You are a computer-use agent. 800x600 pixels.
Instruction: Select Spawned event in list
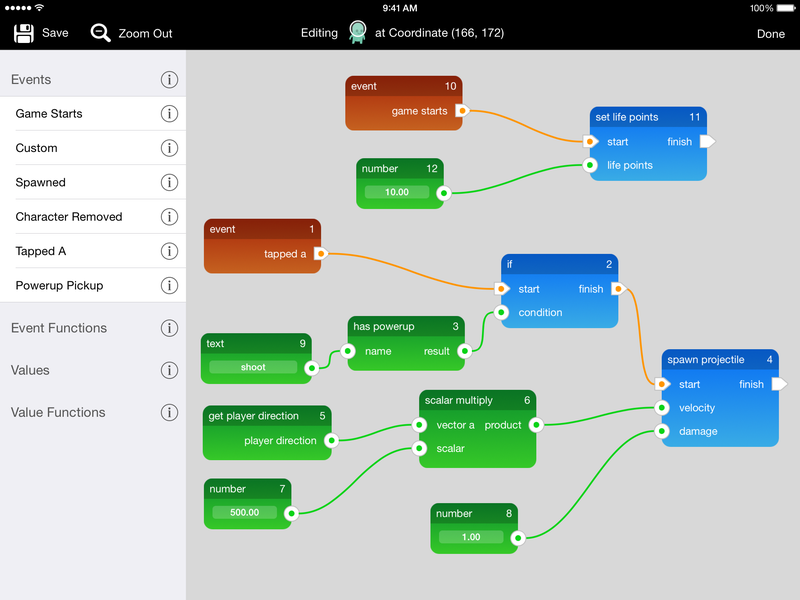93,182
